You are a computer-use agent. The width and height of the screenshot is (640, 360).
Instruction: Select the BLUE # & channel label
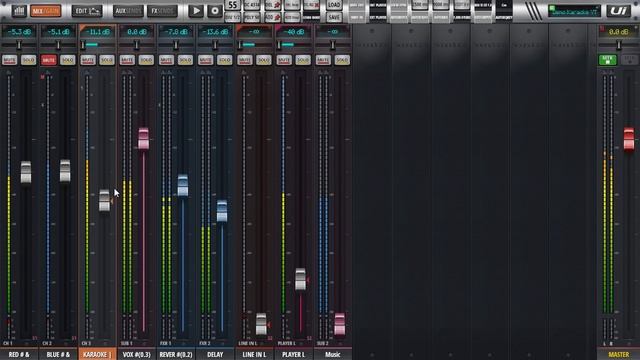point(58,354)
